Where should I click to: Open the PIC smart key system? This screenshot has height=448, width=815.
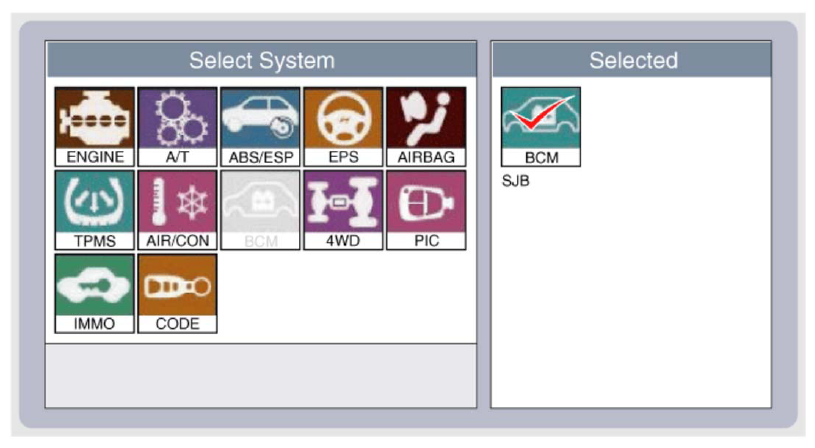point(426,210)
